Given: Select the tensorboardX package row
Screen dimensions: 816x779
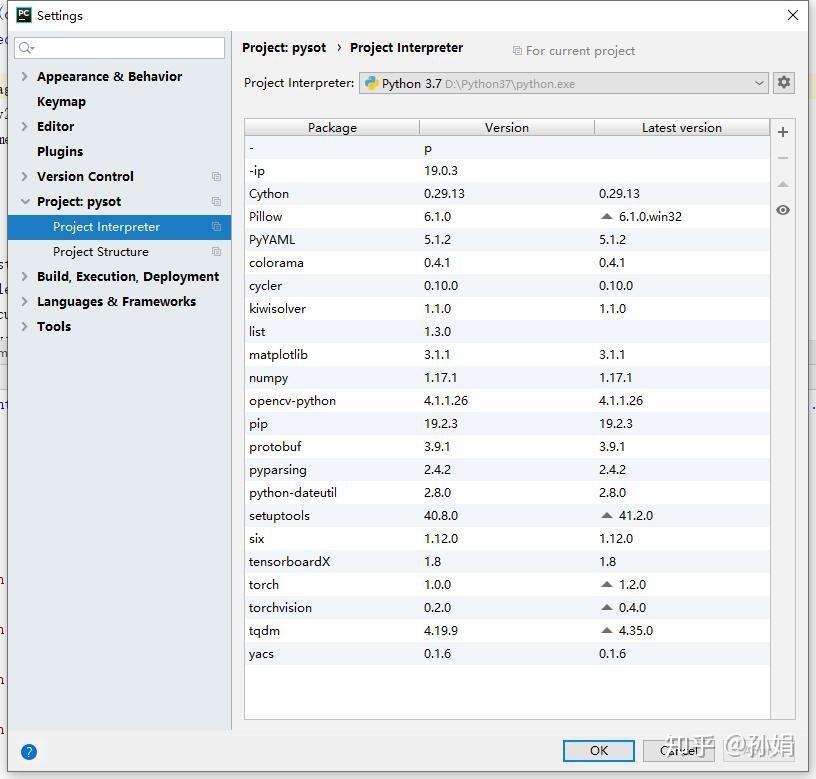Looking at the screenshot, I should tap(507, 561).
